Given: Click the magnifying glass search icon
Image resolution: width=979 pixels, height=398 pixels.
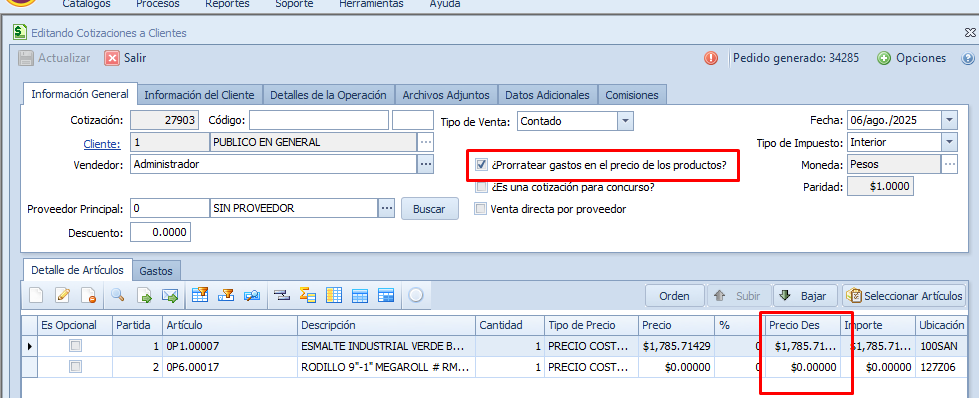Looking at the screenshot, I should tap(118, 296).
